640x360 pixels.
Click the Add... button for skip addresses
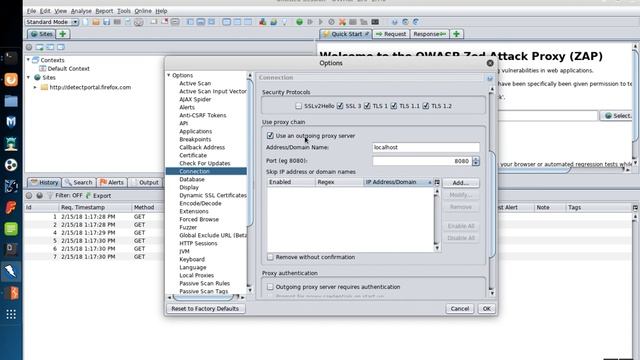click(x=461, y=183)
